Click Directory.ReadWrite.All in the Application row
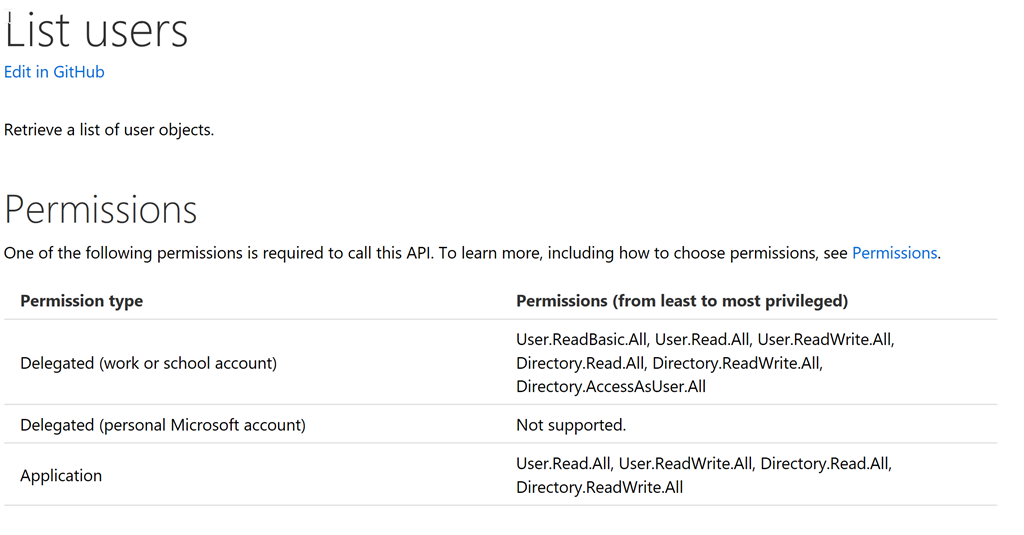Screen dimensions: 1024x535 tap(600, 487)
